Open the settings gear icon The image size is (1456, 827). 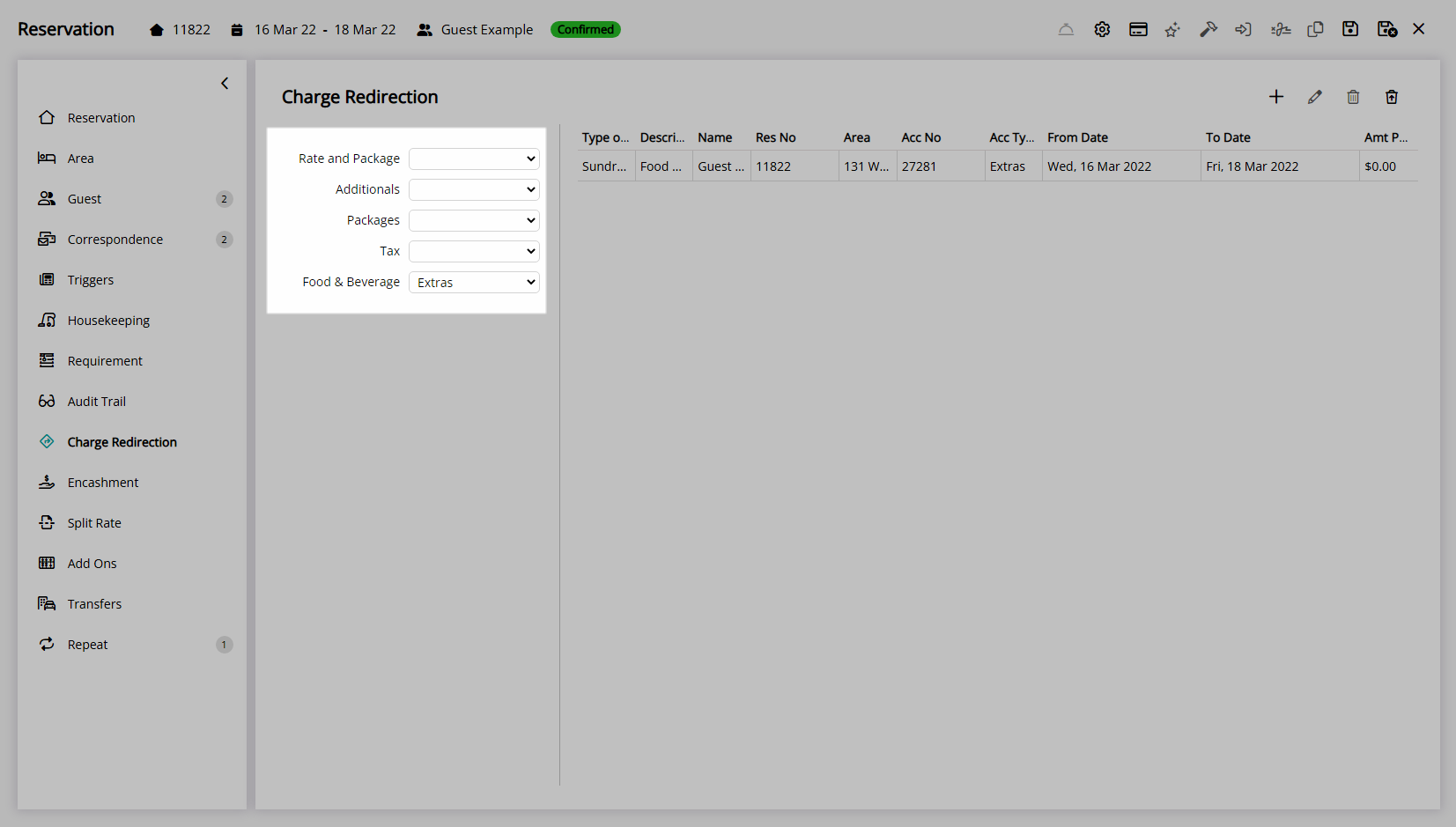pos(1102,29)
